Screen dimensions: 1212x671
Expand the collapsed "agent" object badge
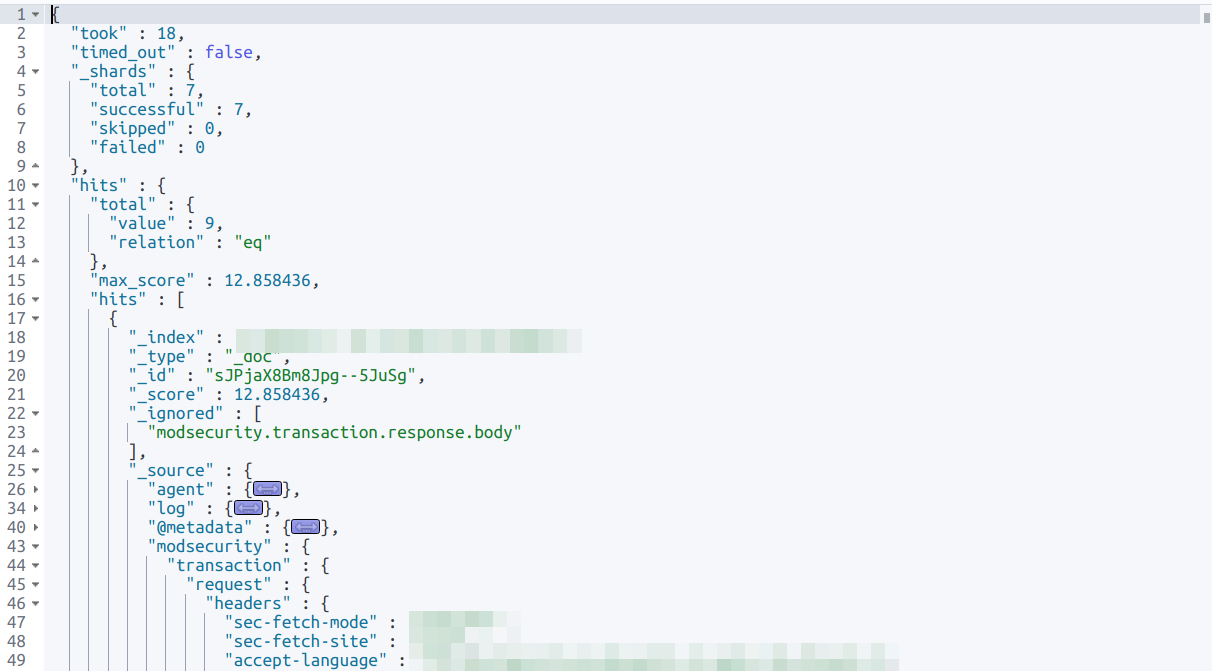[x=266, y=488]
